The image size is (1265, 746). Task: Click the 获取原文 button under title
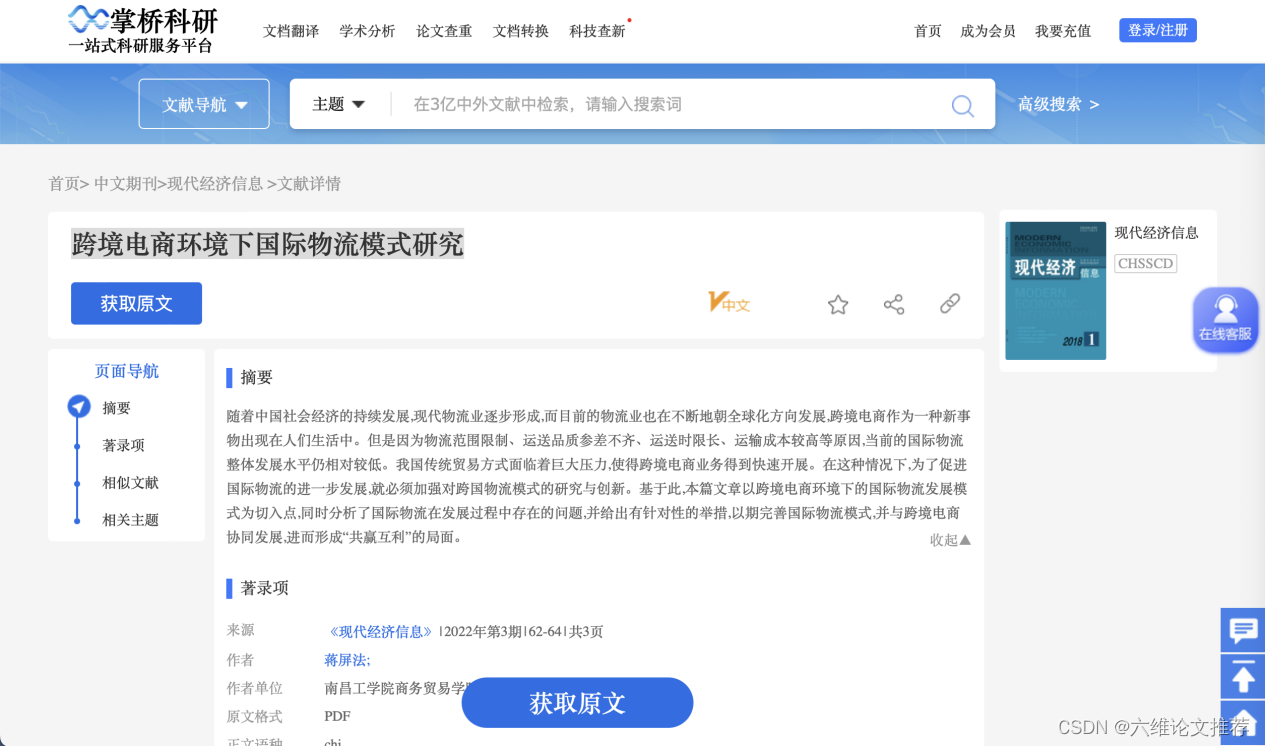point(136,303)
